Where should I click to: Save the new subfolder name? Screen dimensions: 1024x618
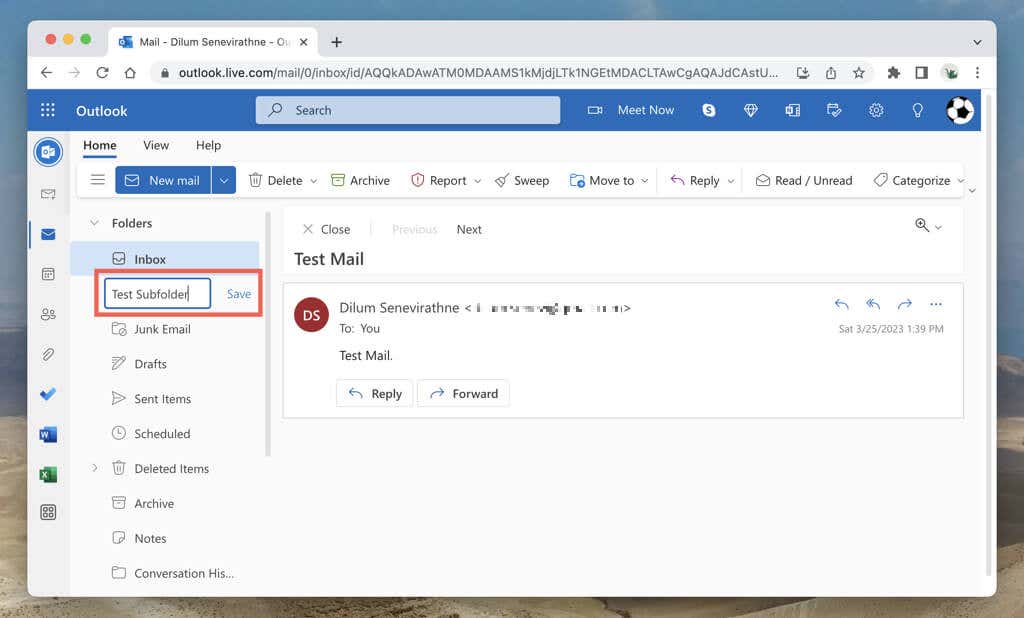click(239, 294)
